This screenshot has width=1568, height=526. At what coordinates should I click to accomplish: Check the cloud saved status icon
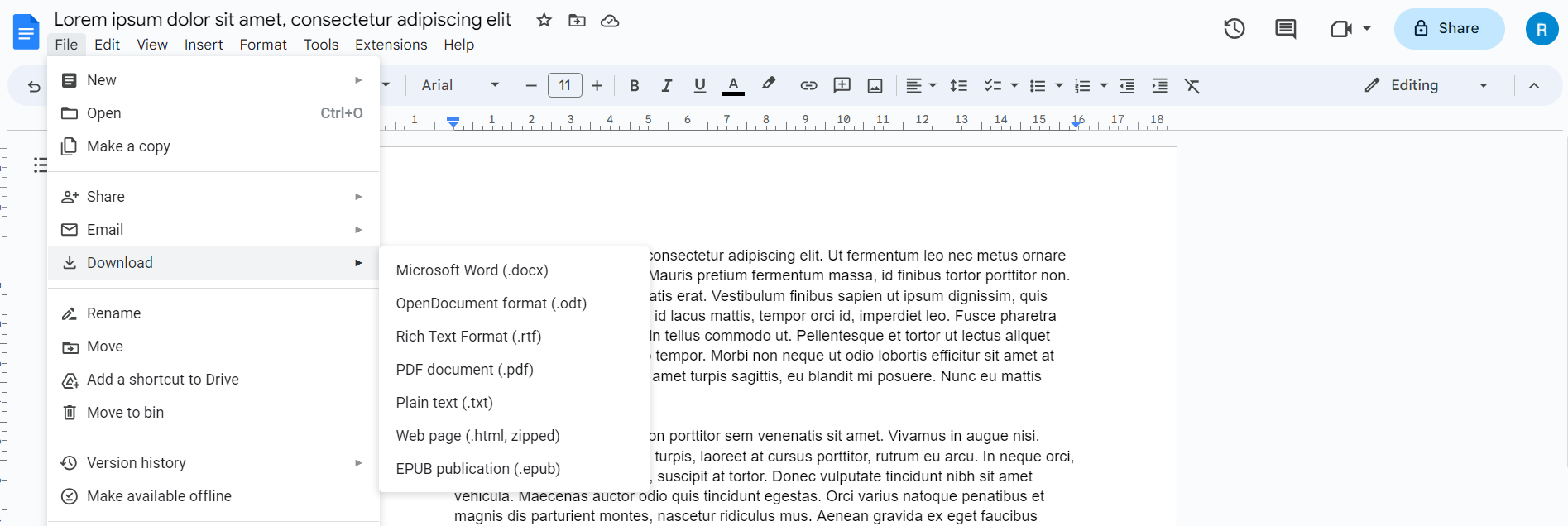[610, 21]
